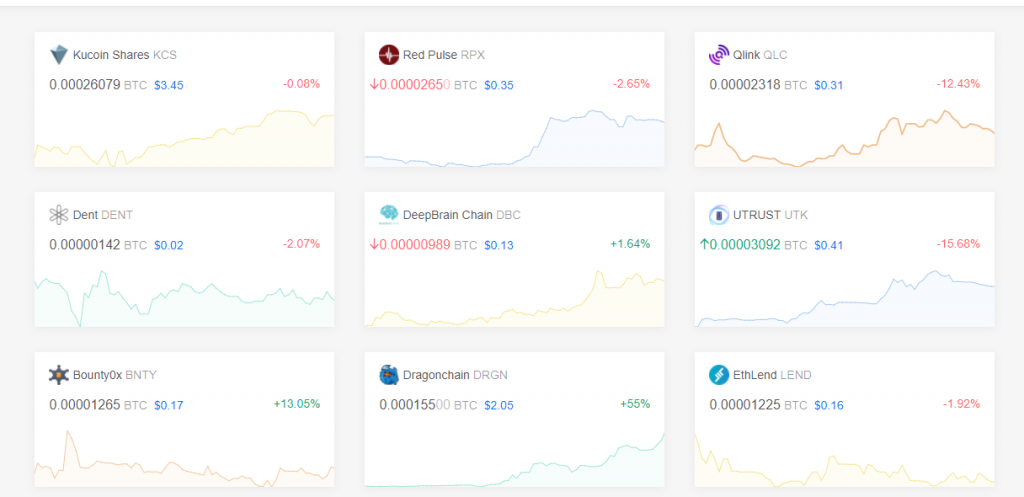Open the EthLend LEND coin name

773,375
